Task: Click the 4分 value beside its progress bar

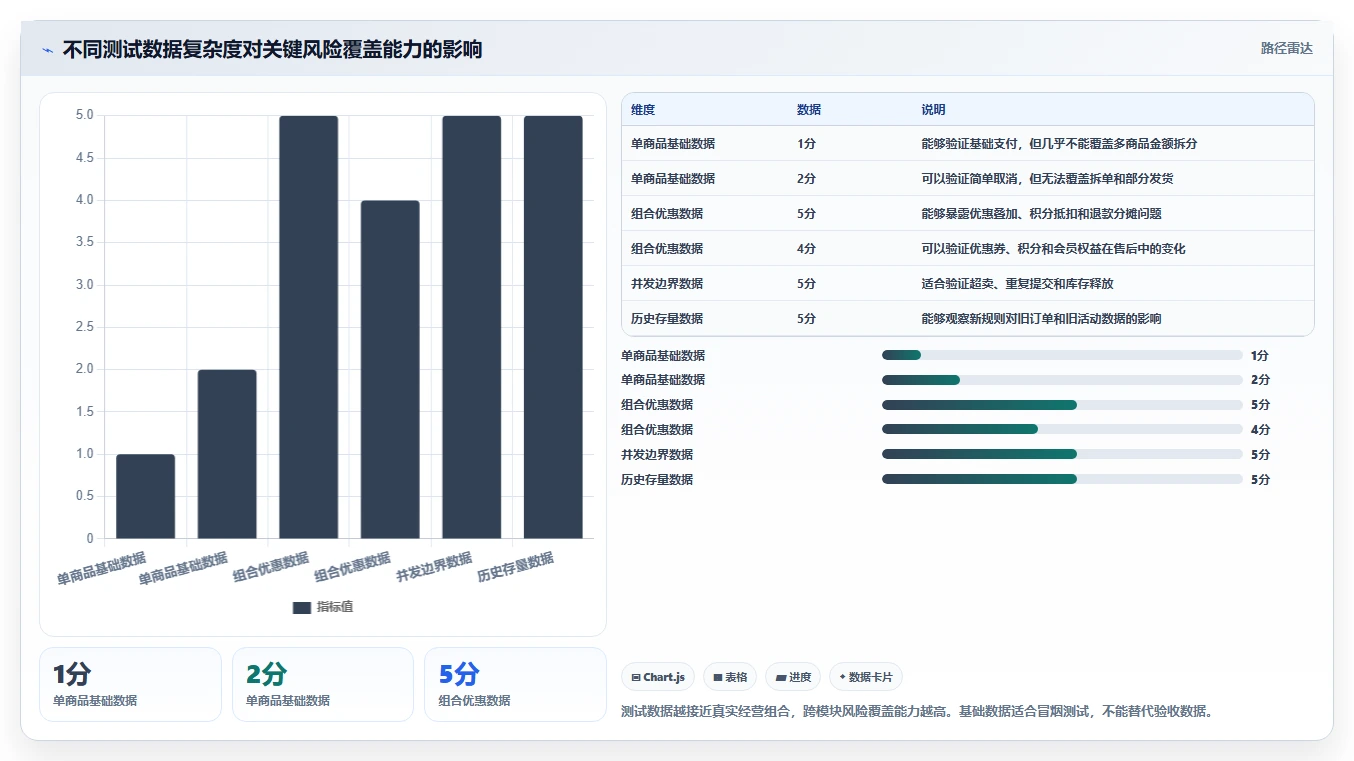Action: point(1260,430)
